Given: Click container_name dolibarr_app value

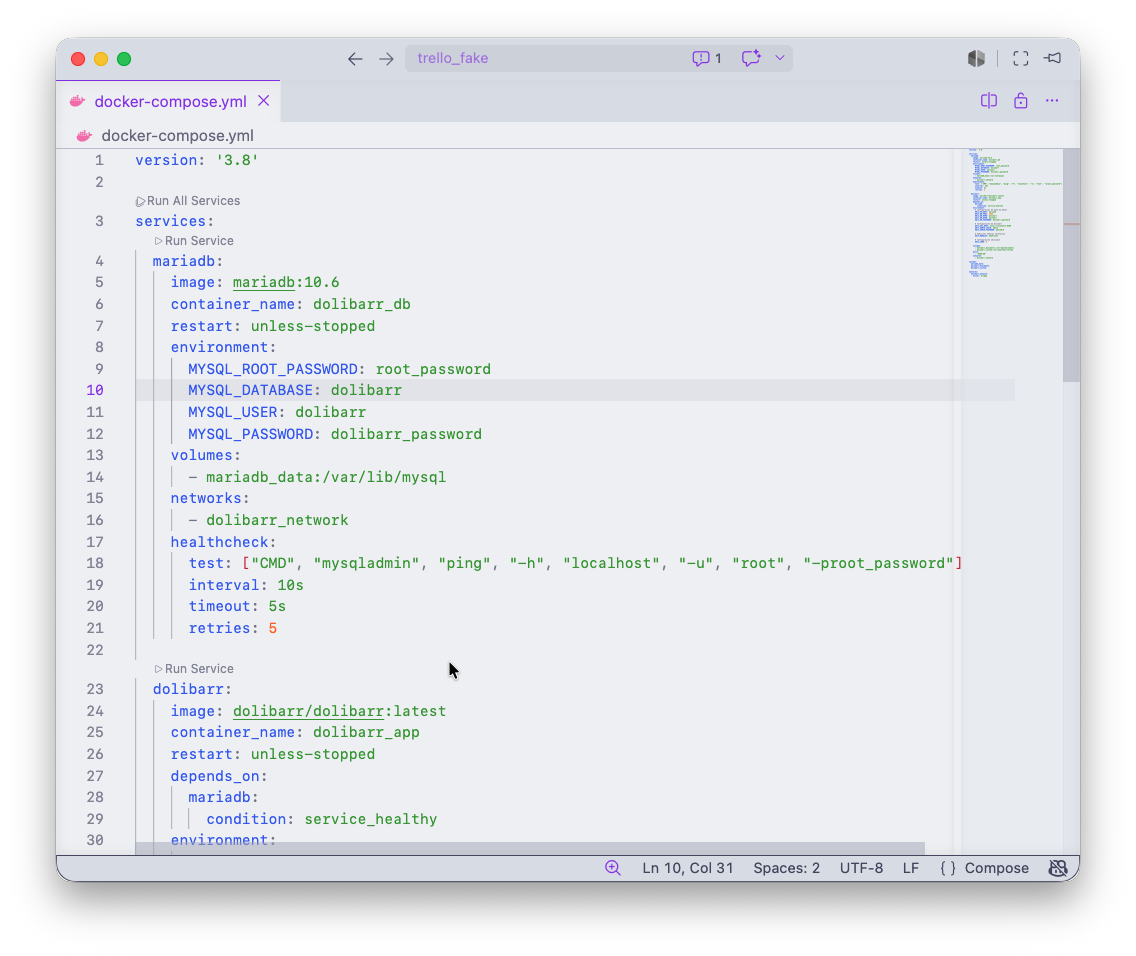Looking at the screenshot, I should coord(366,732).
